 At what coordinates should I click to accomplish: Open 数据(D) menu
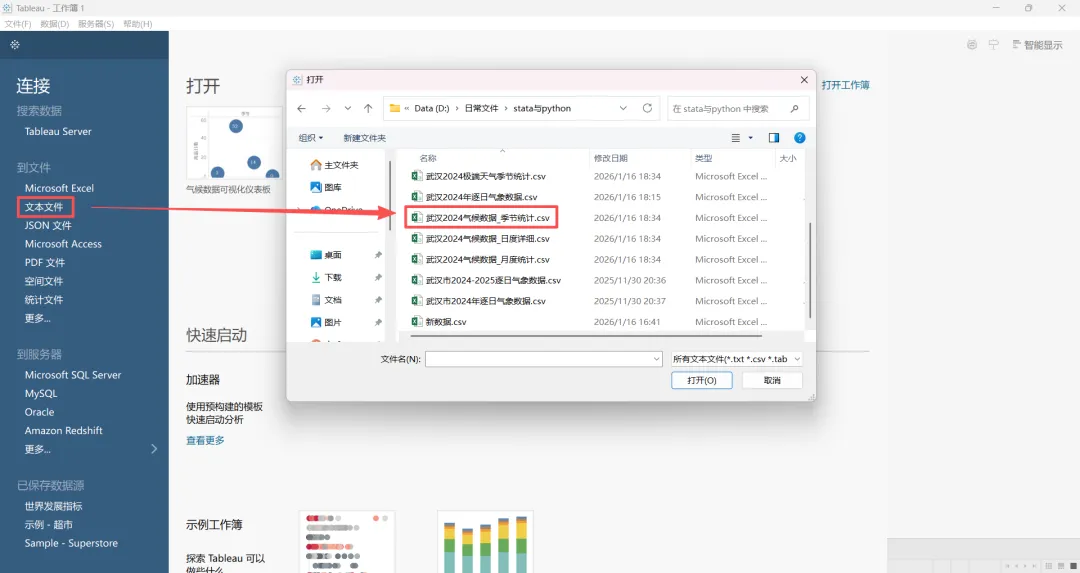[54, 23]
